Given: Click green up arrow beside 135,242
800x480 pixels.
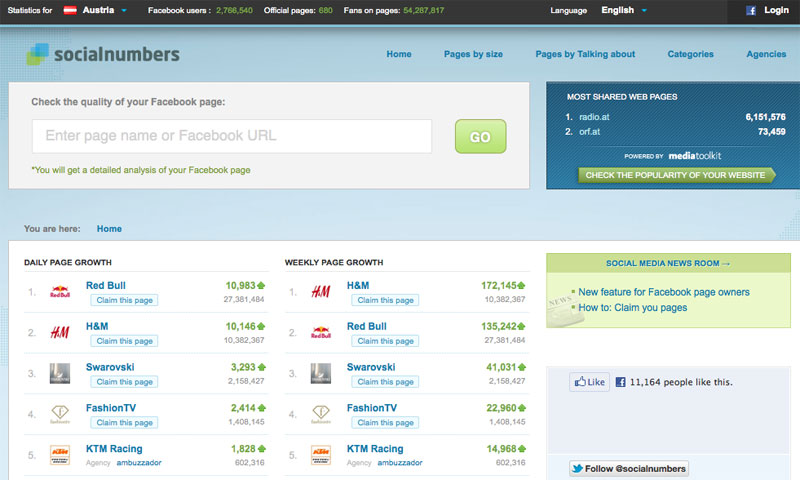Looking at the screenshot, I should (521, 326).
